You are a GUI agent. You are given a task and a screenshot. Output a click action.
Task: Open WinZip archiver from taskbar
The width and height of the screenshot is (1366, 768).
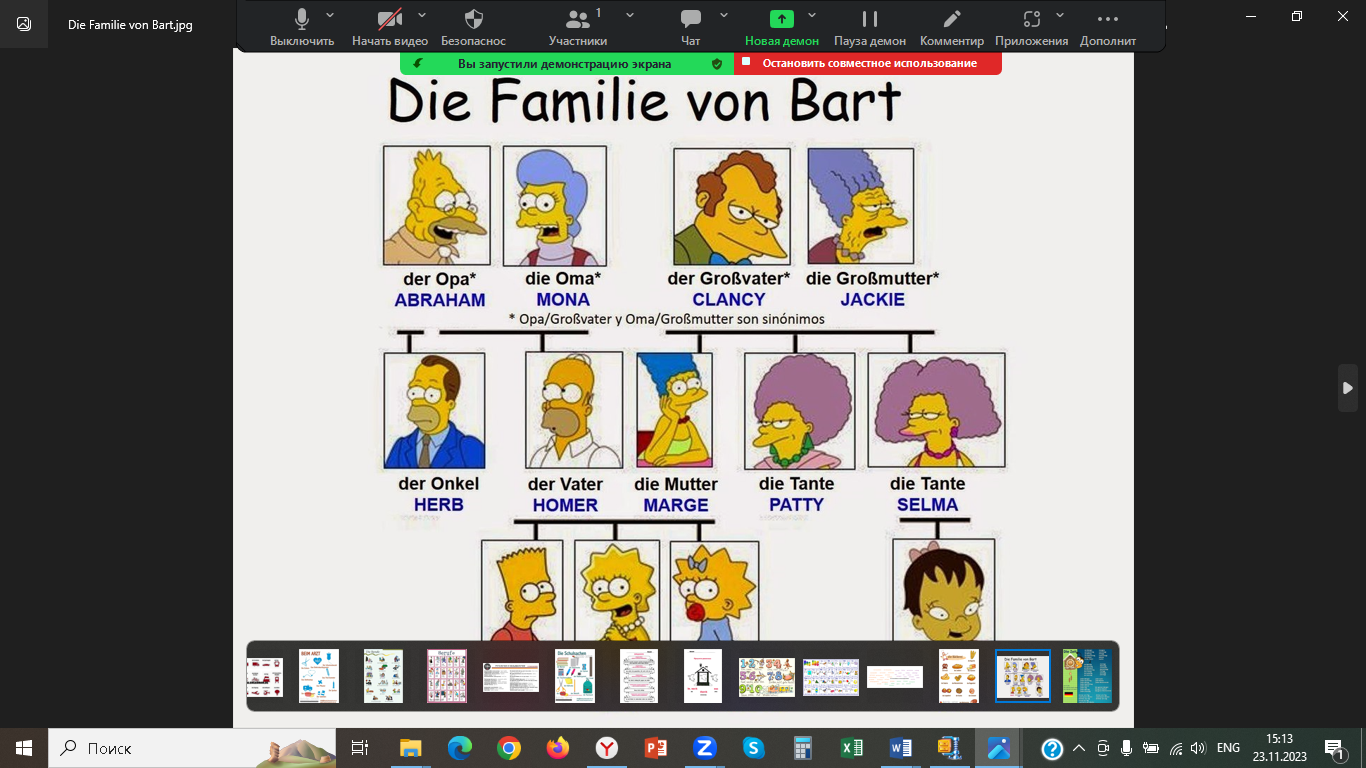pos(949,747)
